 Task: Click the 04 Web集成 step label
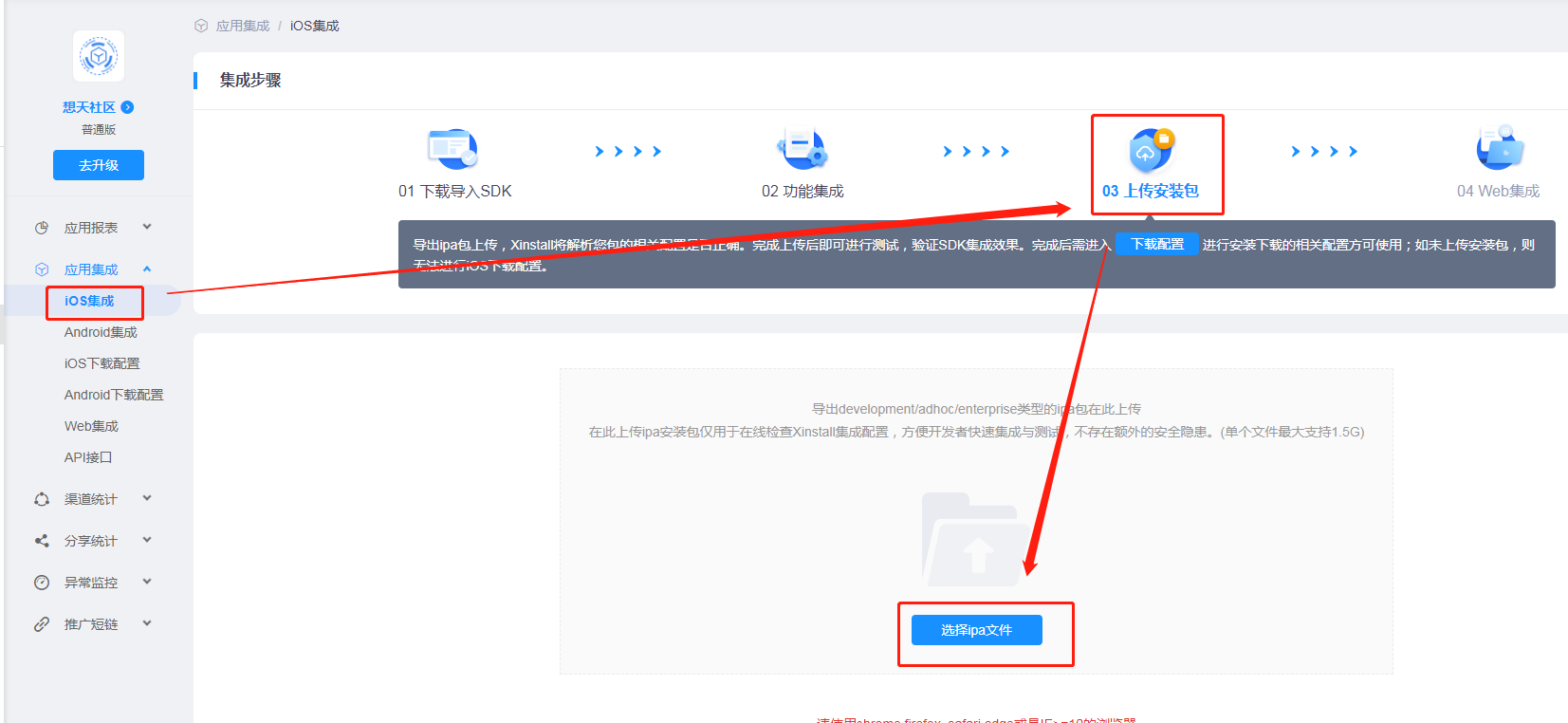(x=1499, y=191)
